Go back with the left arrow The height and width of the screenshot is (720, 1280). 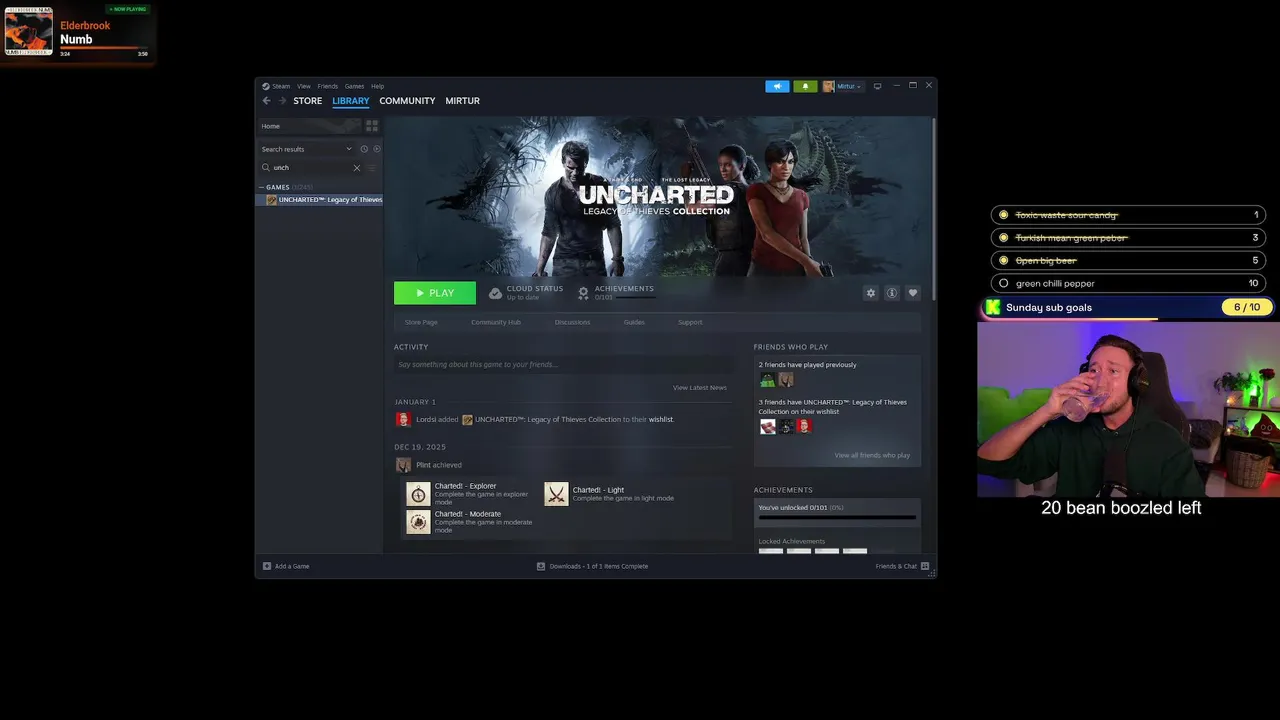[x=266, y=101]
